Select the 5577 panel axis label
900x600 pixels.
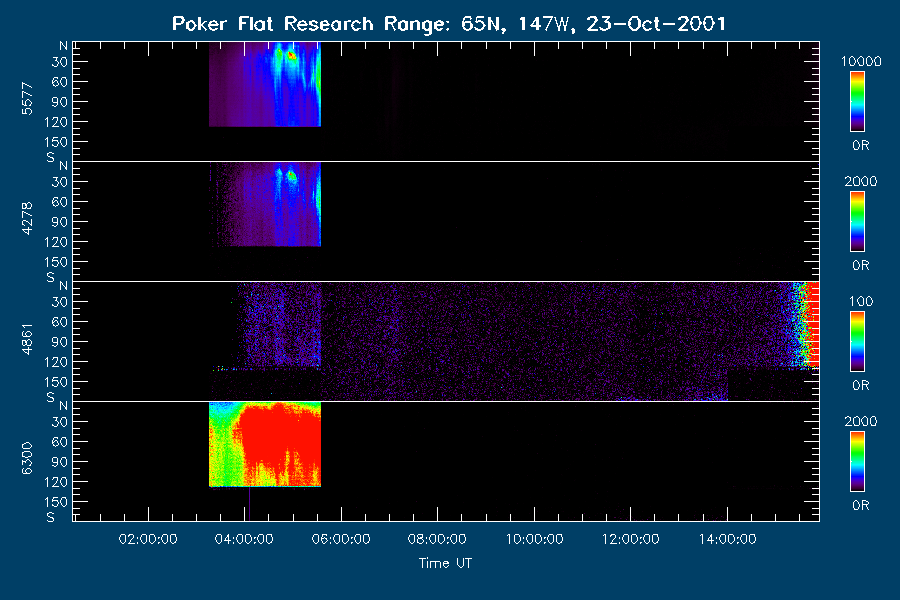[x=28, y=99]
